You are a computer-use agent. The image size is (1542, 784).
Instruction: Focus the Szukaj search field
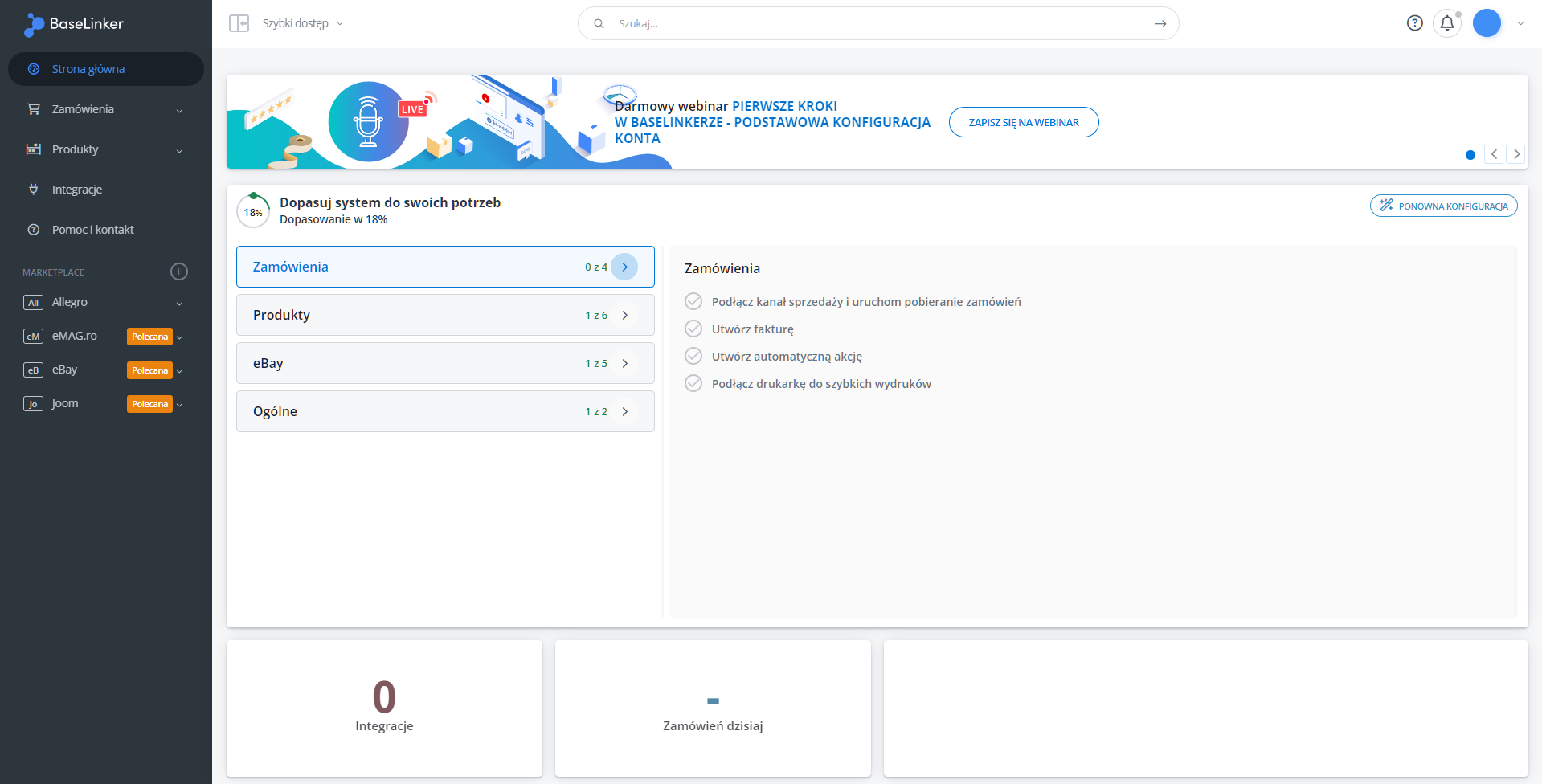point(878,23)
